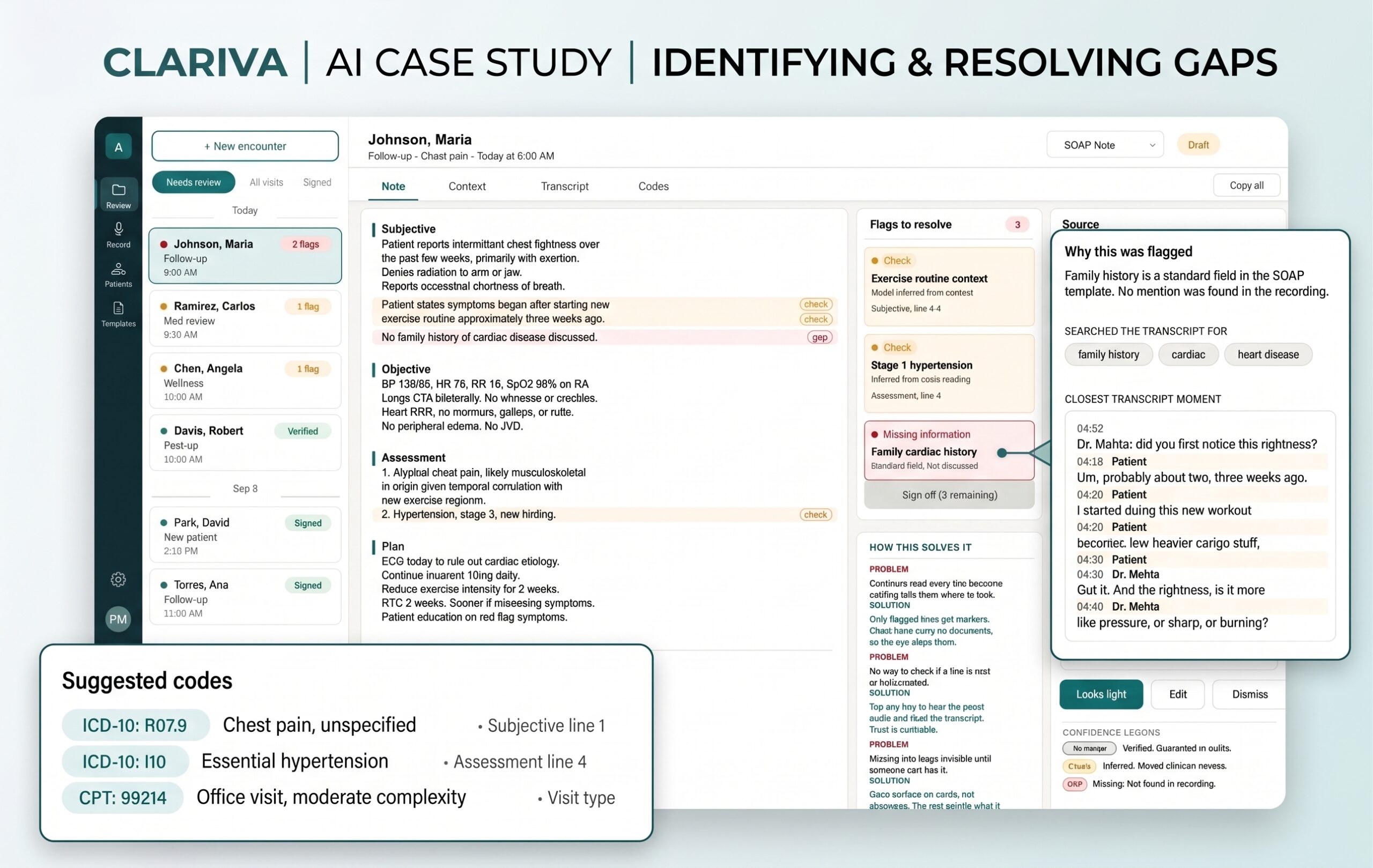The image size is (1373, 868).
Task: Open the Codes tab
Action: (653, 187)
